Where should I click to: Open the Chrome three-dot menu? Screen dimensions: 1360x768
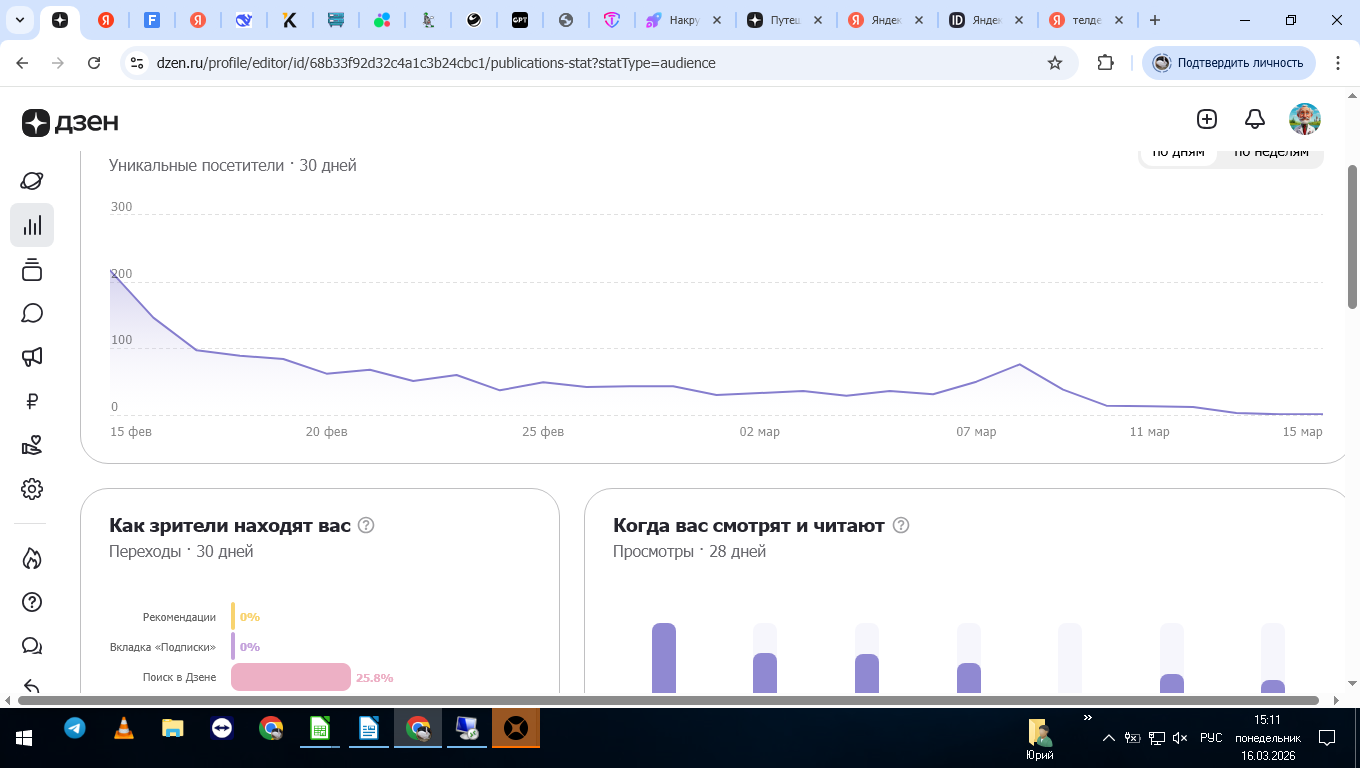point(1338,63)
